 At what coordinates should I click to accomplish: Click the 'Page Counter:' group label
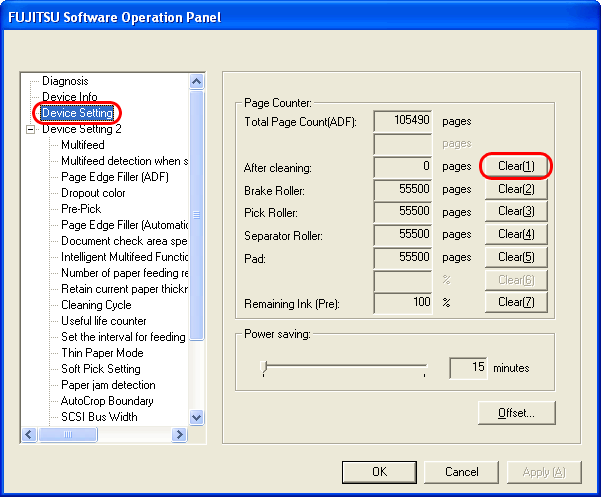point(278,103)
